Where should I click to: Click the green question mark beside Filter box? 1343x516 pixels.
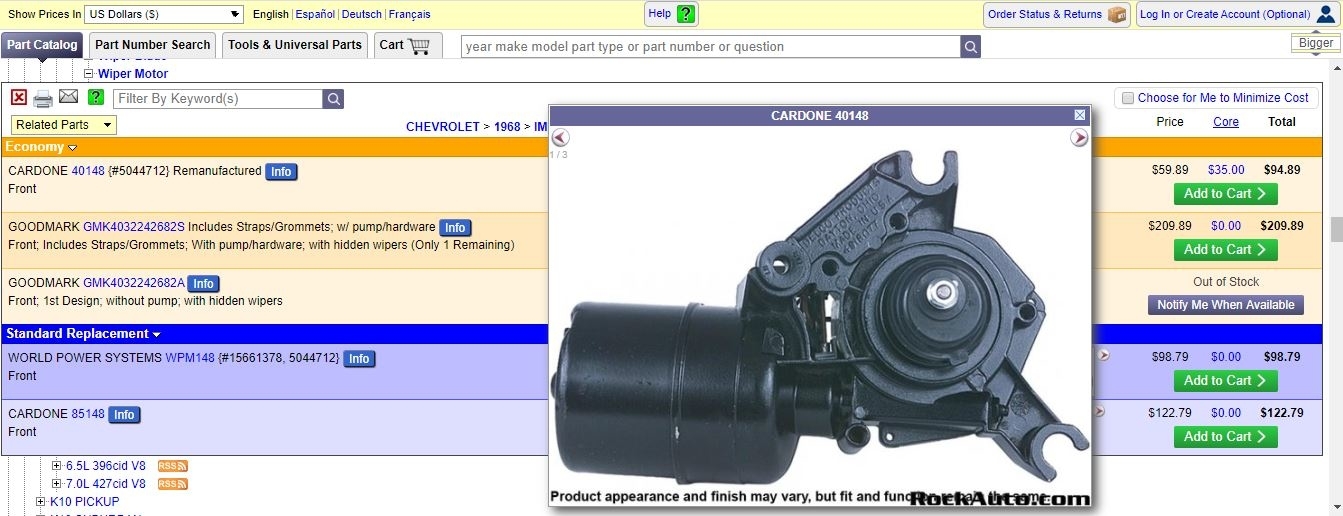click(x=96, y=97)
